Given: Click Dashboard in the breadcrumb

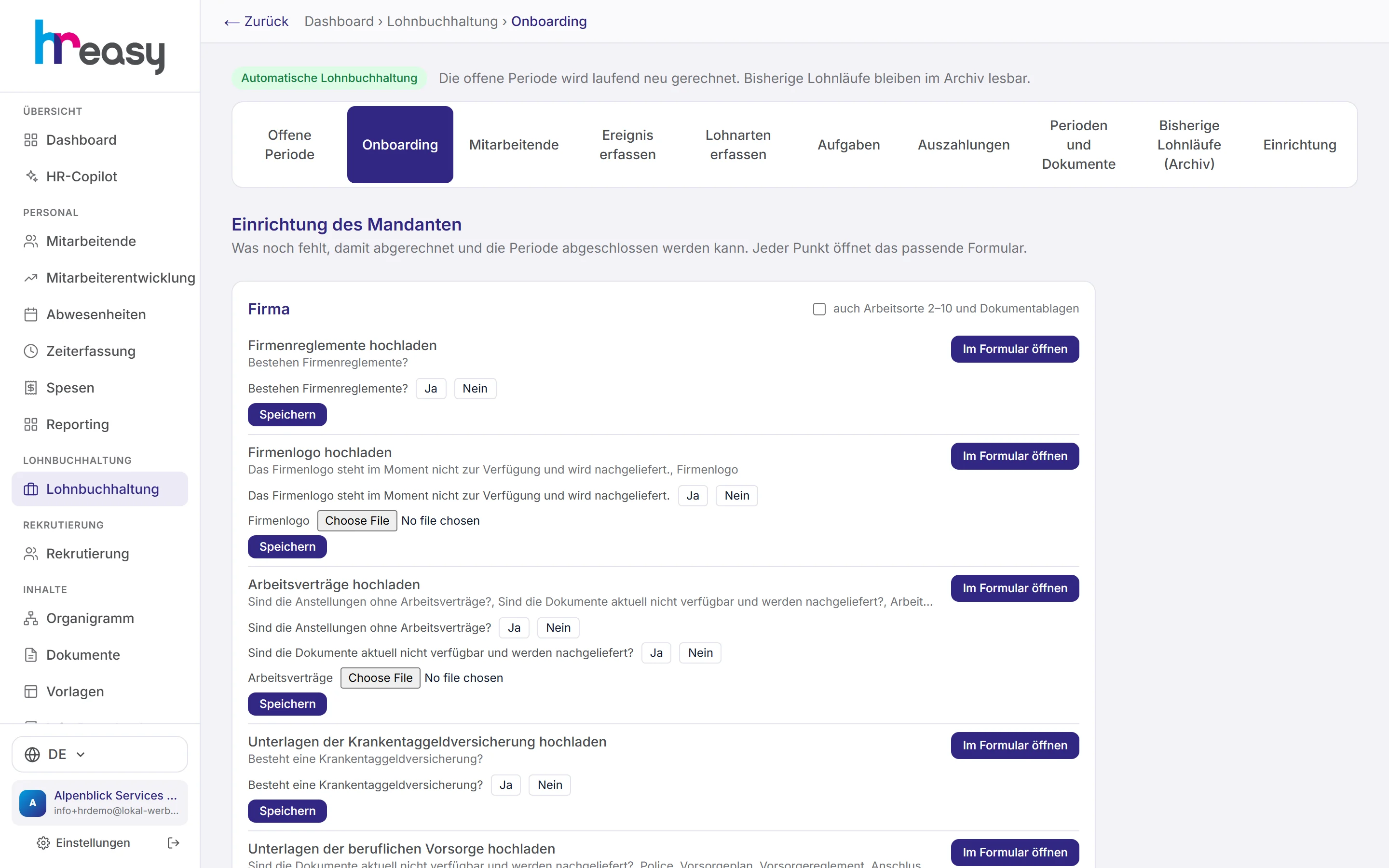Looking at the screenshot, I should [x=339, y=21].
